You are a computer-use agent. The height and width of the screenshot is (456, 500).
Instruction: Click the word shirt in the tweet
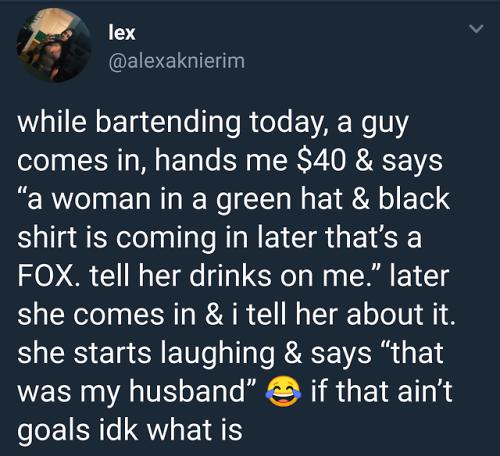(47, 237)
